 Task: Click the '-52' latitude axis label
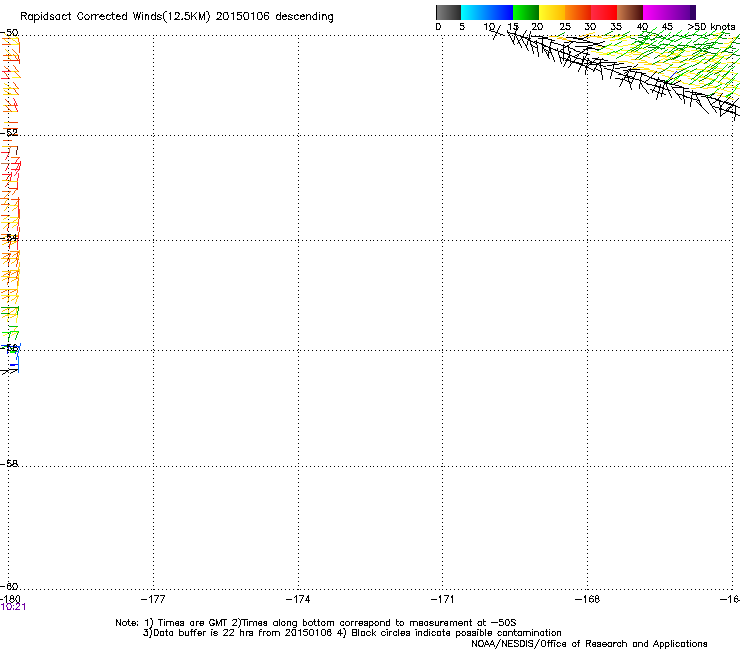pyautogui.click(x=9, y=133)
